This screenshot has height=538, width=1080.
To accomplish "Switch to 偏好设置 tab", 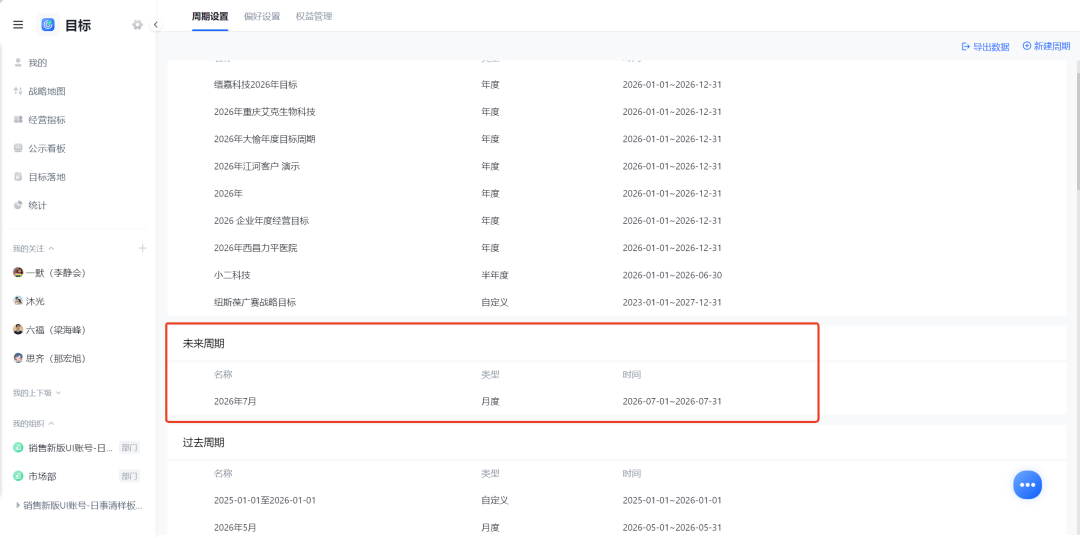I will [262, 17].
